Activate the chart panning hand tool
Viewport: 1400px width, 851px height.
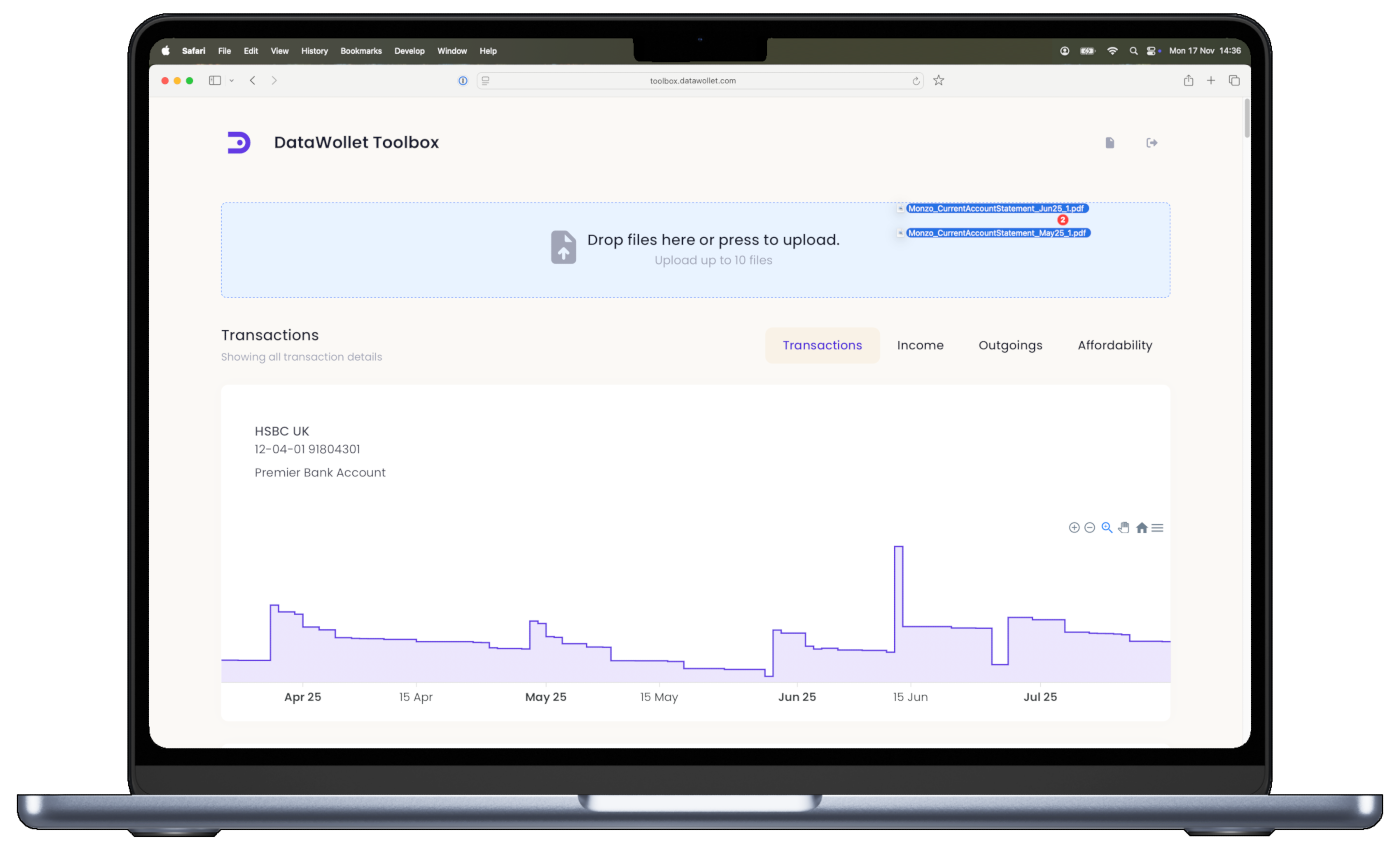tap(1124, 528)
